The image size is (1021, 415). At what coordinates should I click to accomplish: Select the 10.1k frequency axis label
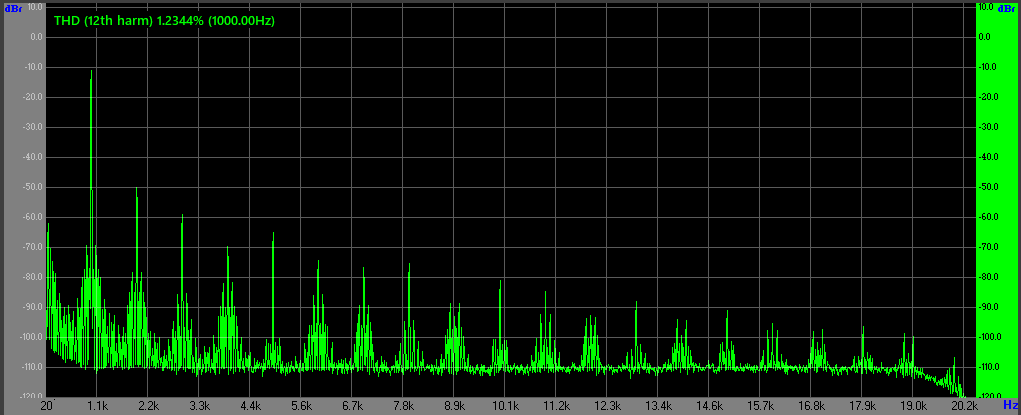(x=505, y=407)
